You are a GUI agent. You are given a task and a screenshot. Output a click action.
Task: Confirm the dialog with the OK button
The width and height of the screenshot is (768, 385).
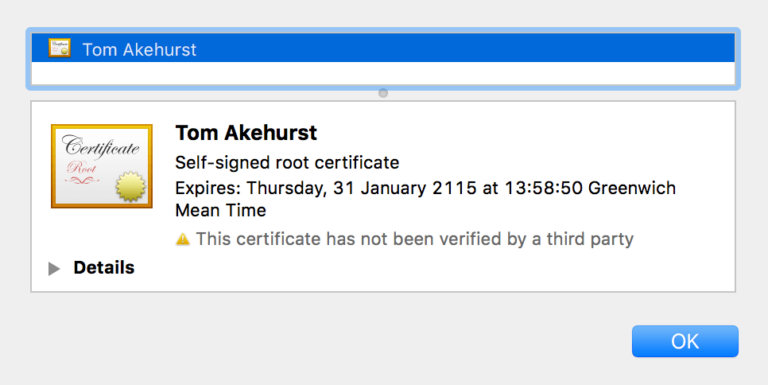click(x=685, y=341)
